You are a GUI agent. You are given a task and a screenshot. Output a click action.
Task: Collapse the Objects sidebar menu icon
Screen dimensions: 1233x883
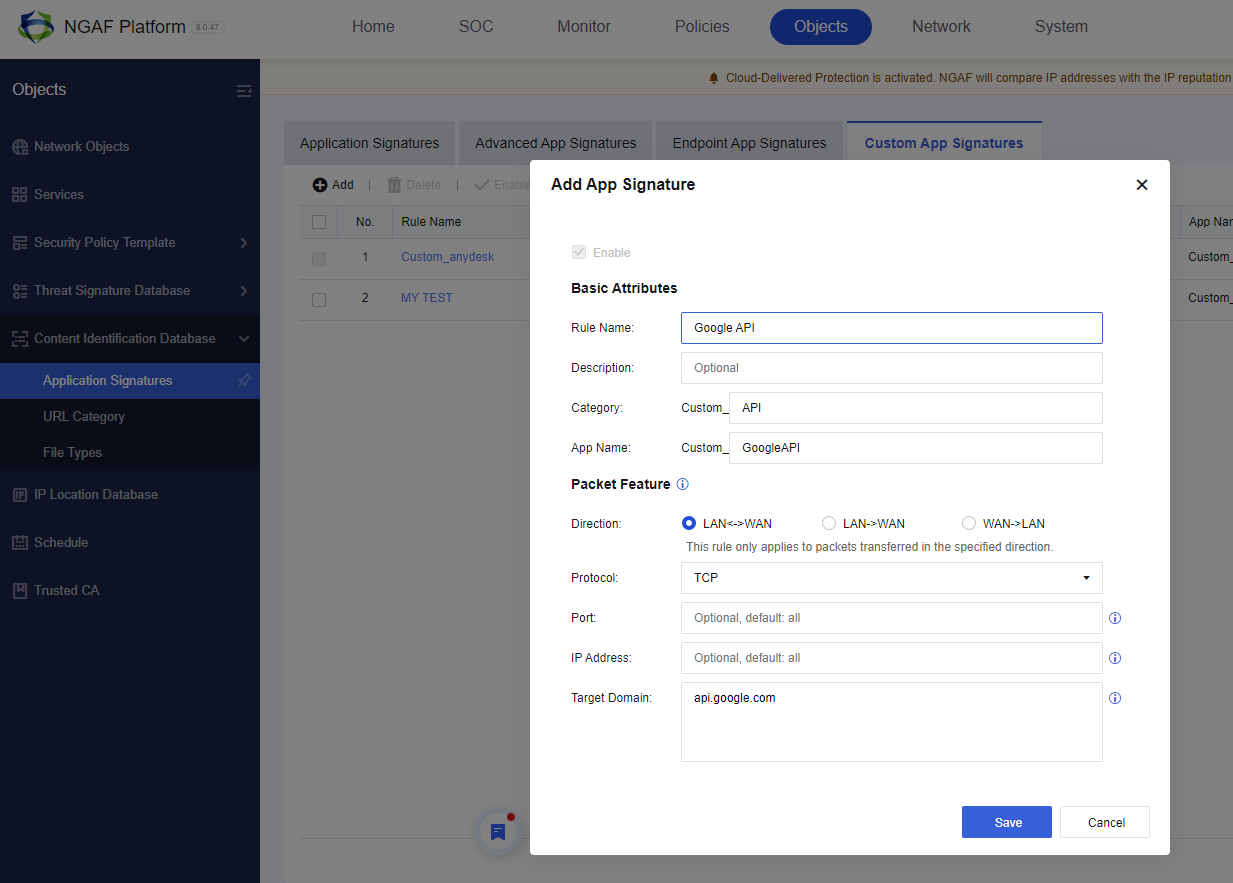tap(244, 91)
